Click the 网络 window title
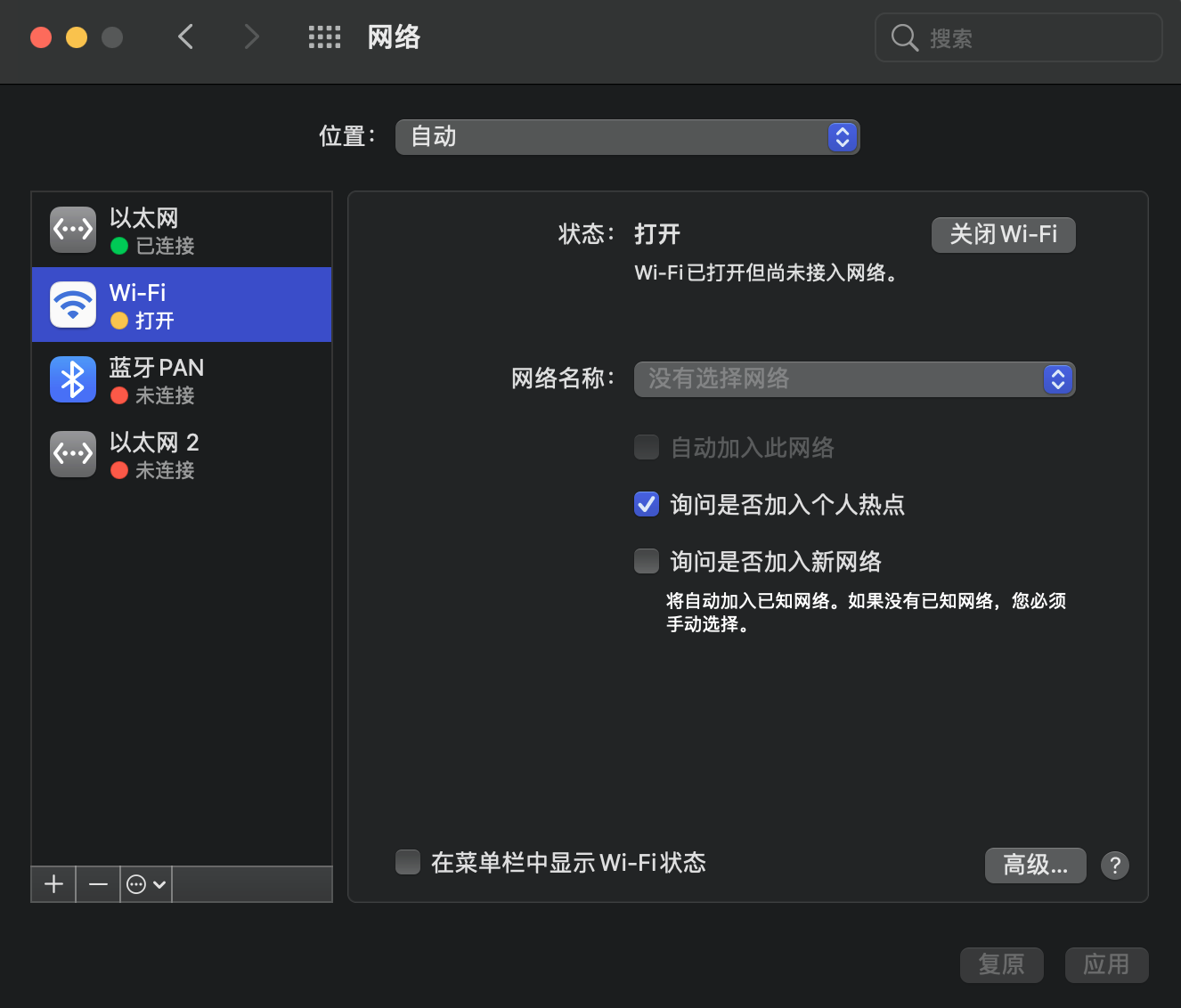Viewport: 1181px width, 1008px height. pyautogui.click(x=394, y=37)
